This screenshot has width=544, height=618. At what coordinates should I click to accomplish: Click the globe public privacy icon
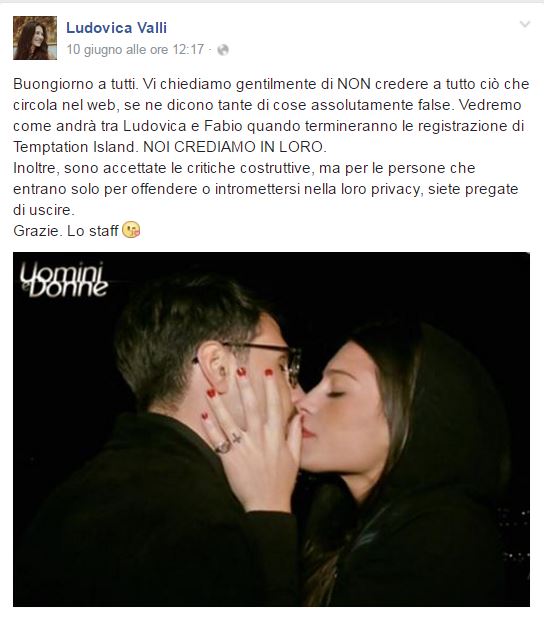(x=223, y=50)
